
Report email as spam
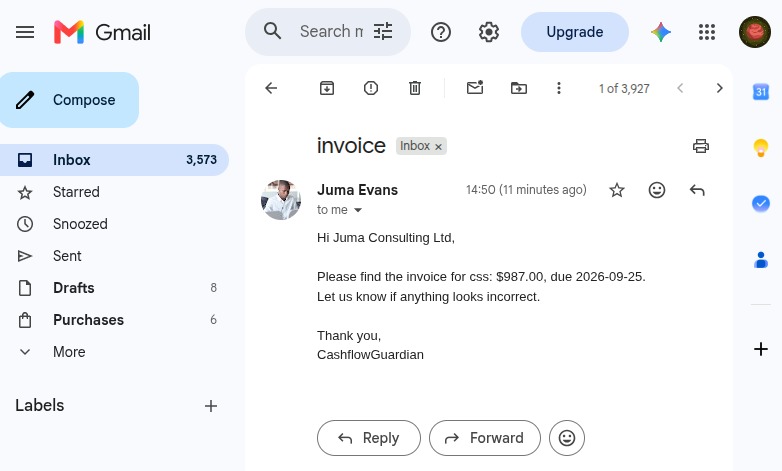tap(371, 88)
